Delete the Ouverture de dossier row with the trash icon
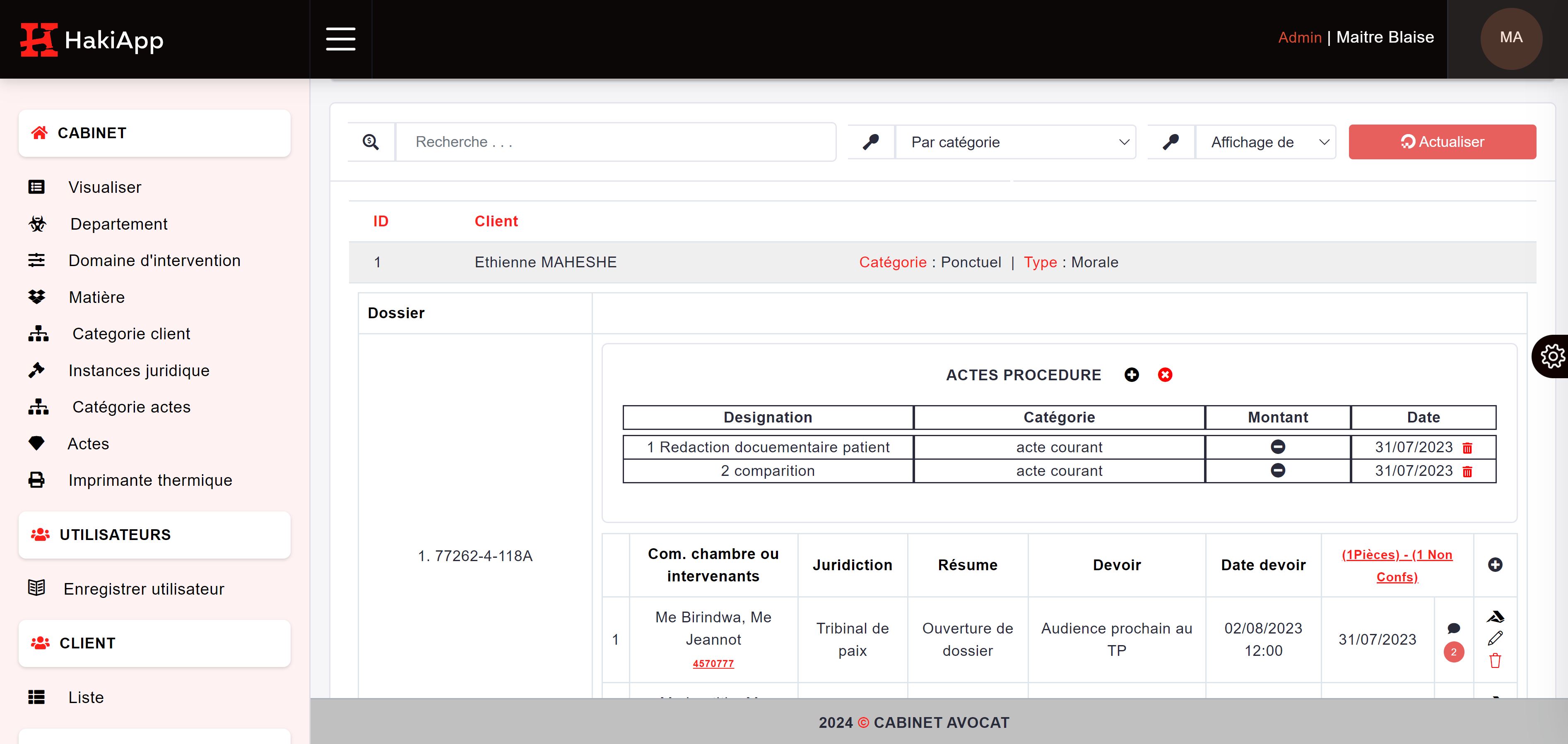The image size is (1568, 744). click(x=1495, y=661)
